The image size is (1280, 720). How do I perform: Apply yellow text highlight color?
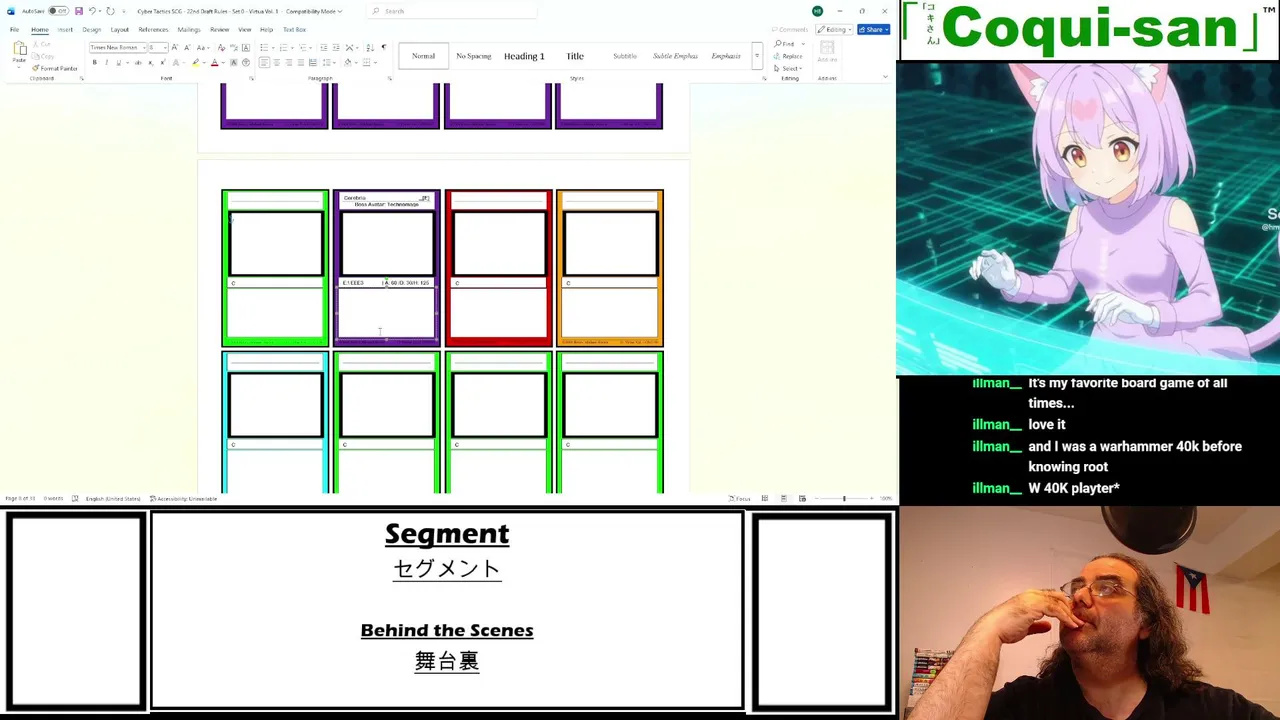tap(195, 62)
